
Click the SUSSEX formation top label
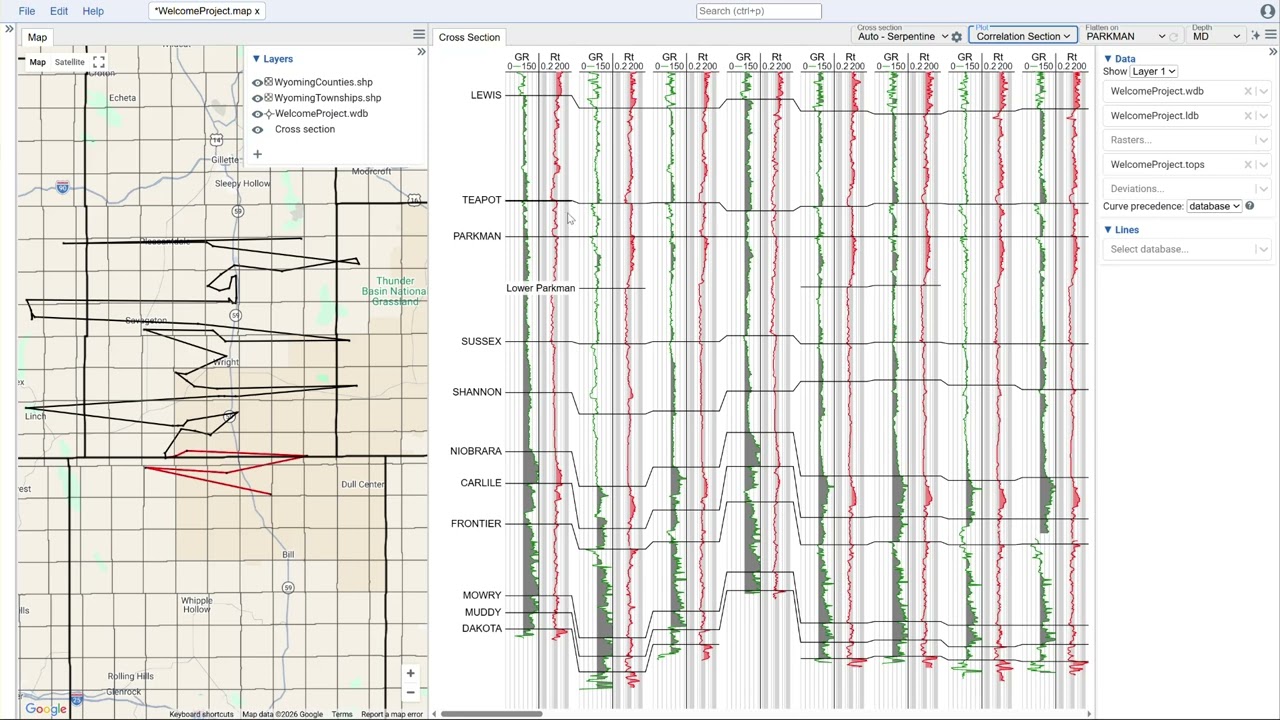(481, 341)
